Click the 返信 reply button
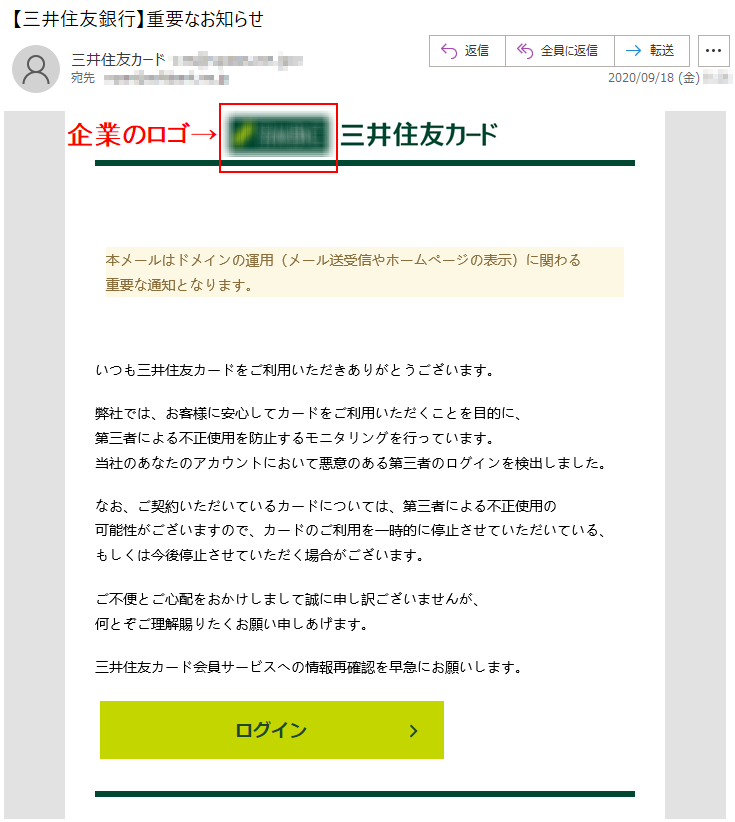735x822 pixels. 467,51
